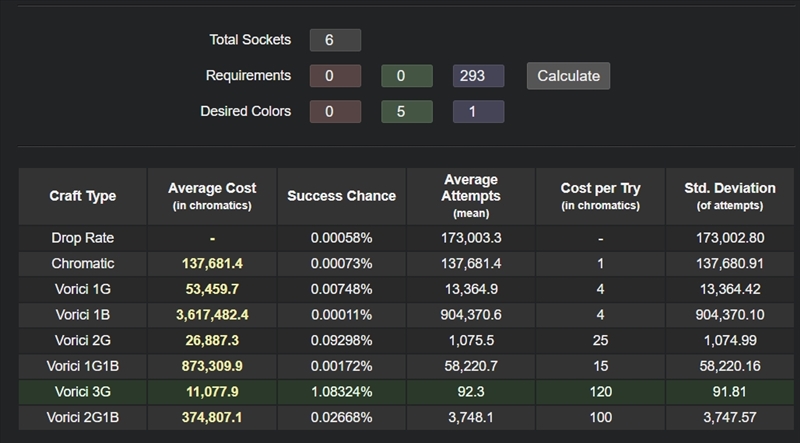The width and height of the screenshot is (800, 443).
Task: Click the blue Desired Colors input
Action: click(x=478, y=112)
